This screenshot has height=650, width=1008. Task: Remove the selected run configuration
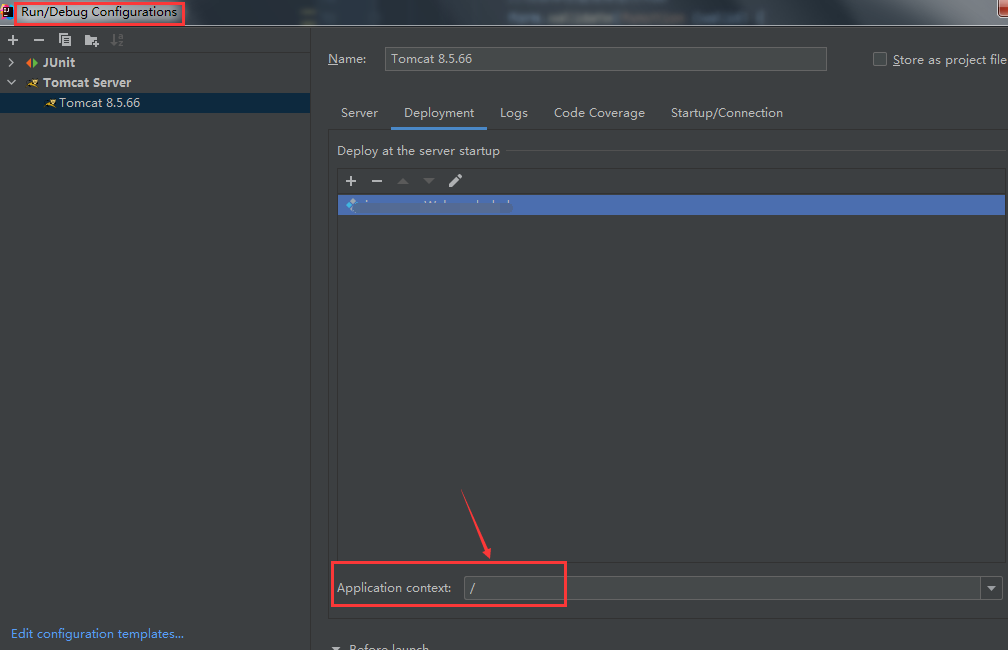click(39, 40)
